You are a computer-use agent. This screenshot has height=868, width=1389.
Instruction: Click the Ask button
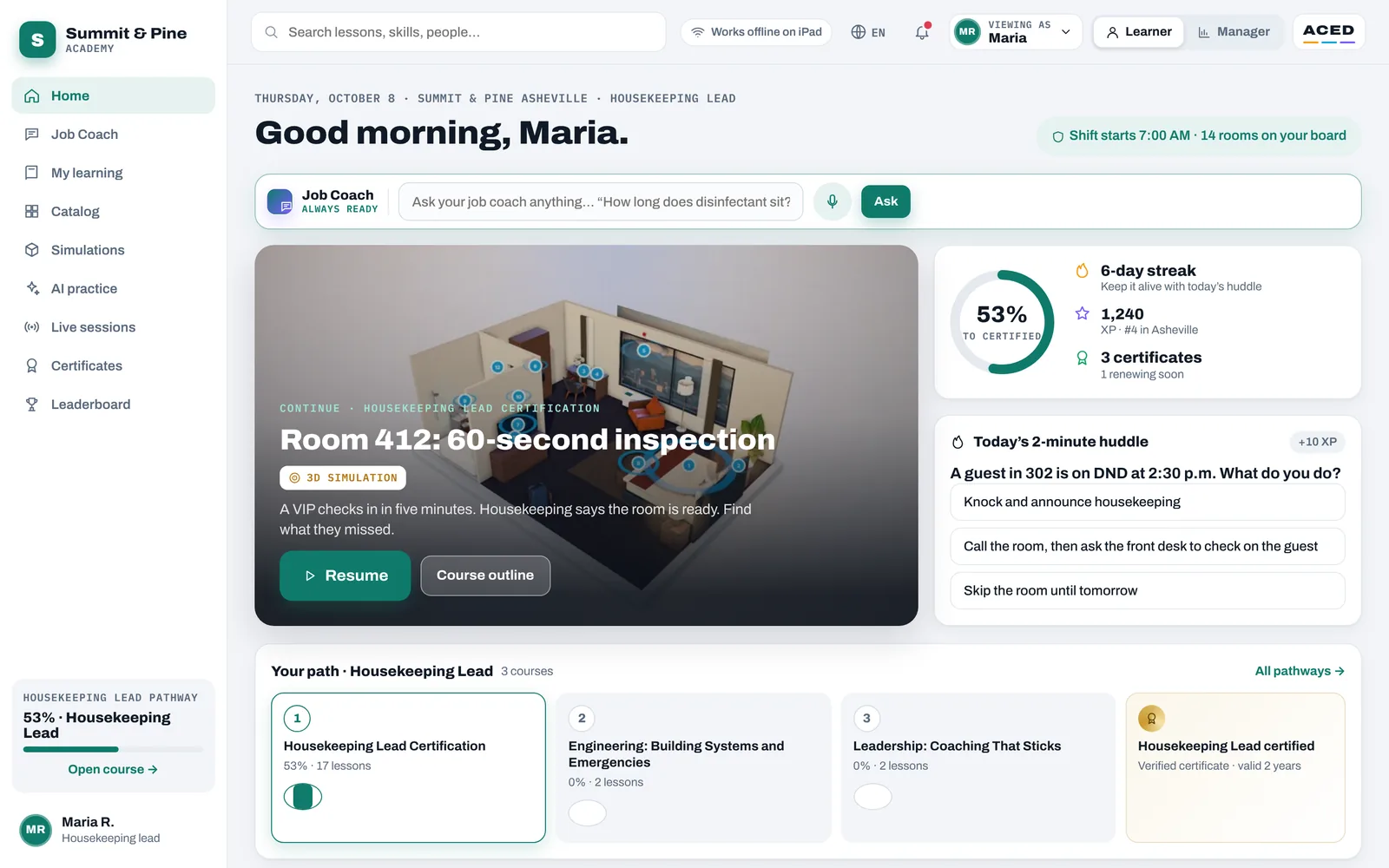tap(885, 201)
